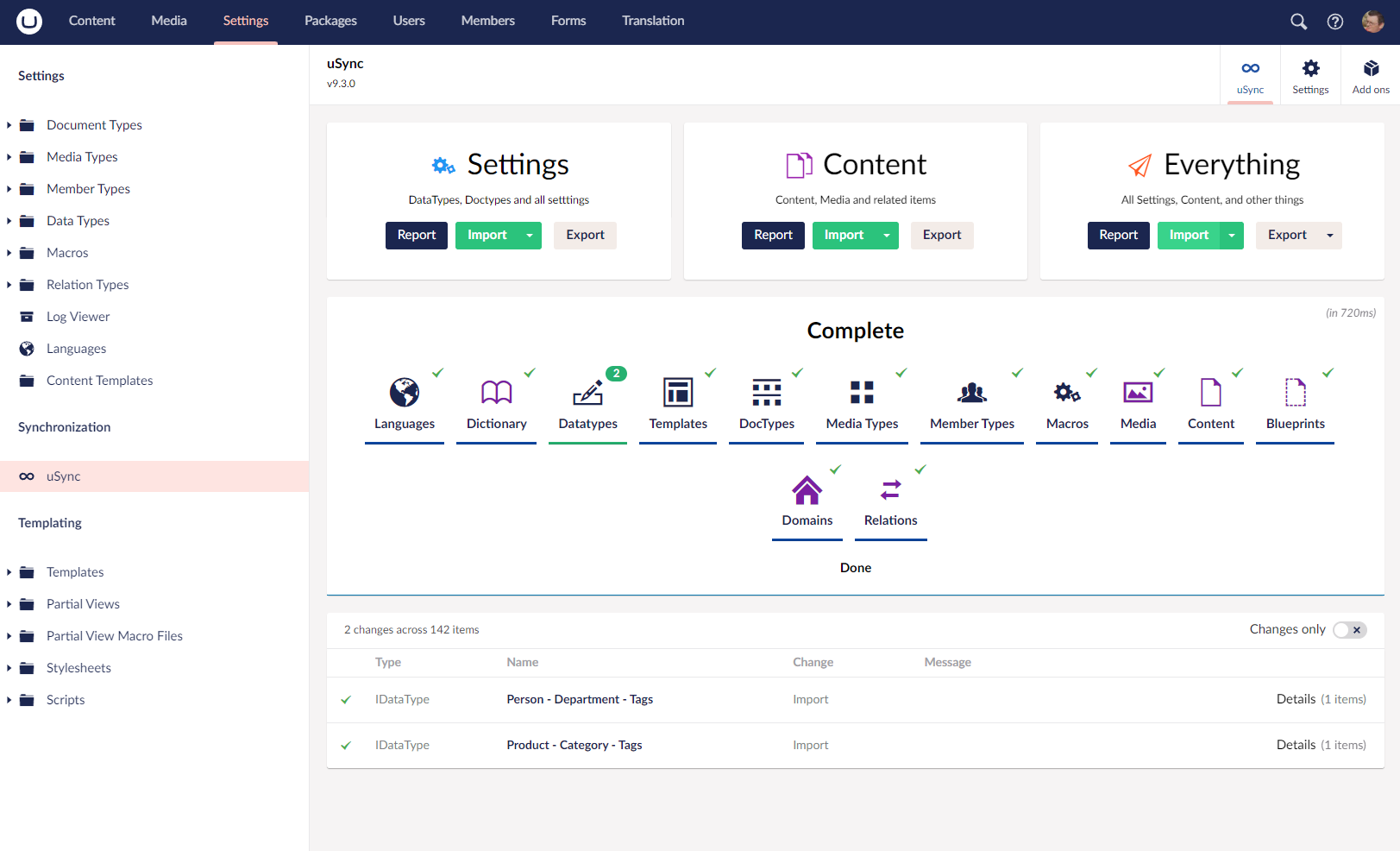Click the search magnifier in the top bar
This screenshot has width=1400, height=851.
coord(1297,21)
